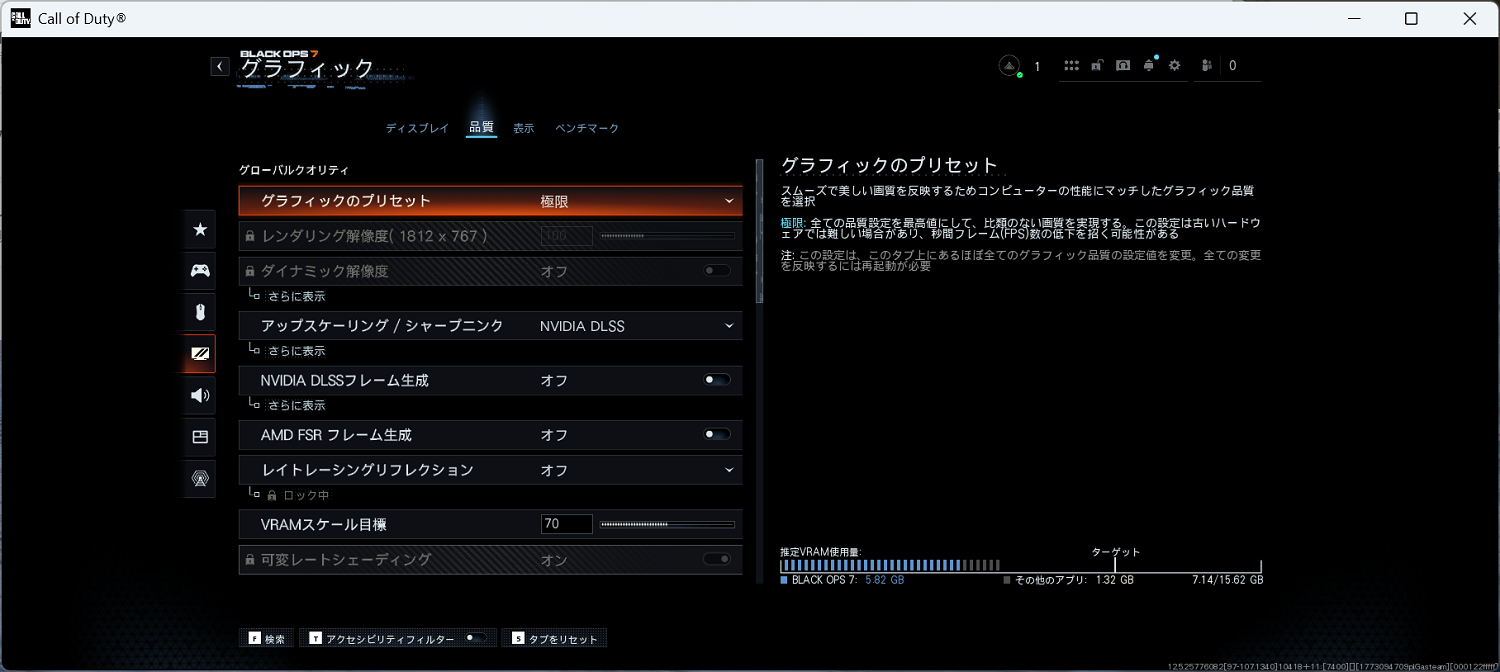Open the controller settings category
Screen dimensions: 1500x672
click(x=200, y=270)
